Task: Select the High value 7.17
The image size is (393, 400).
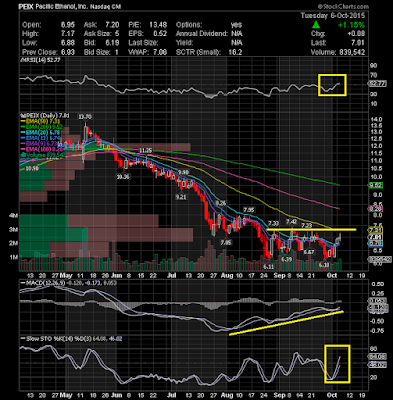Action: coord(68,34)
